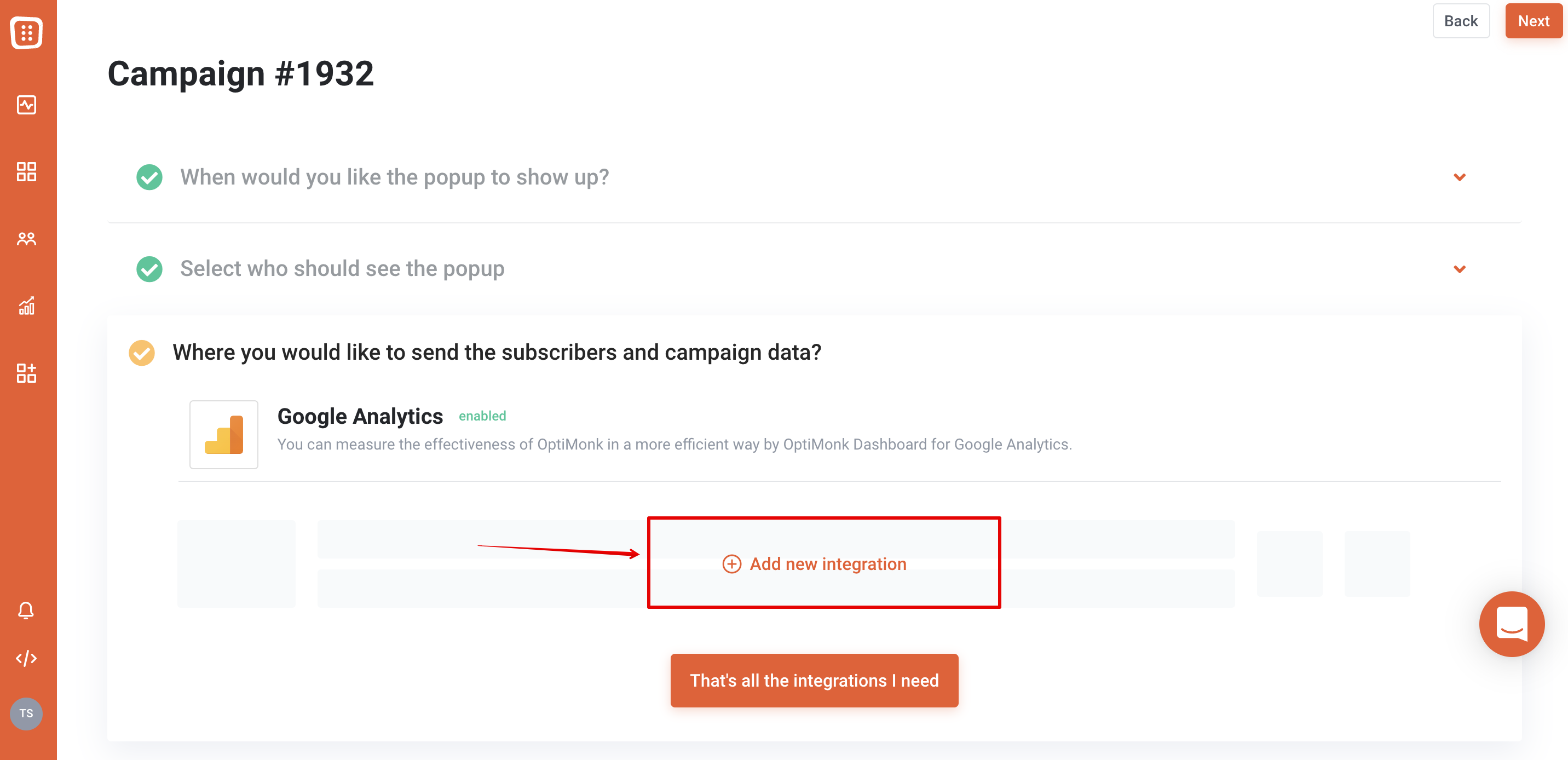Open notifications bell icon
This screenshot has width=1568, height=760.
click(x=26, y=610)
